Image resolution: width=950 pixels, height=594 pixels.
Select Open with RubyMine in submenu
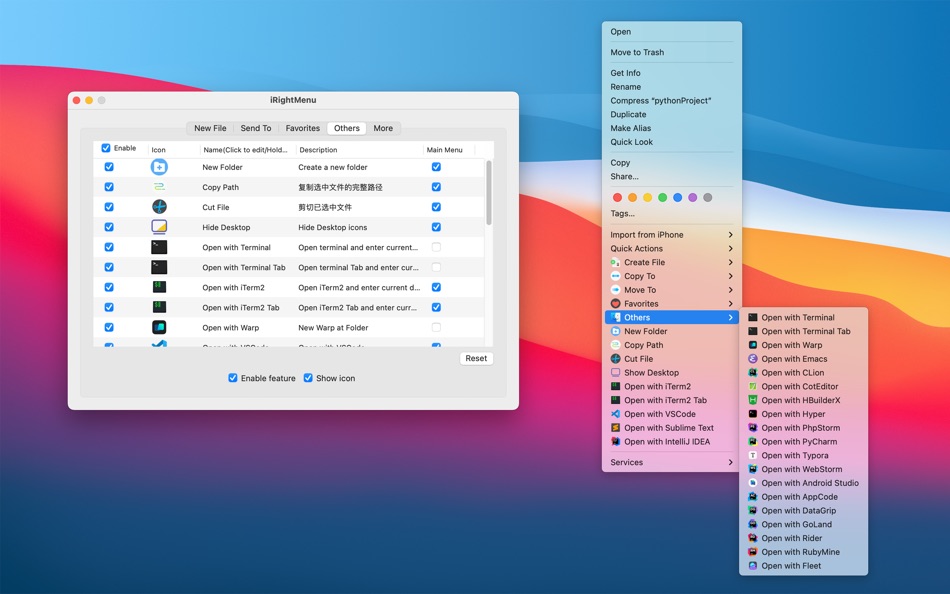pos(803,552)
